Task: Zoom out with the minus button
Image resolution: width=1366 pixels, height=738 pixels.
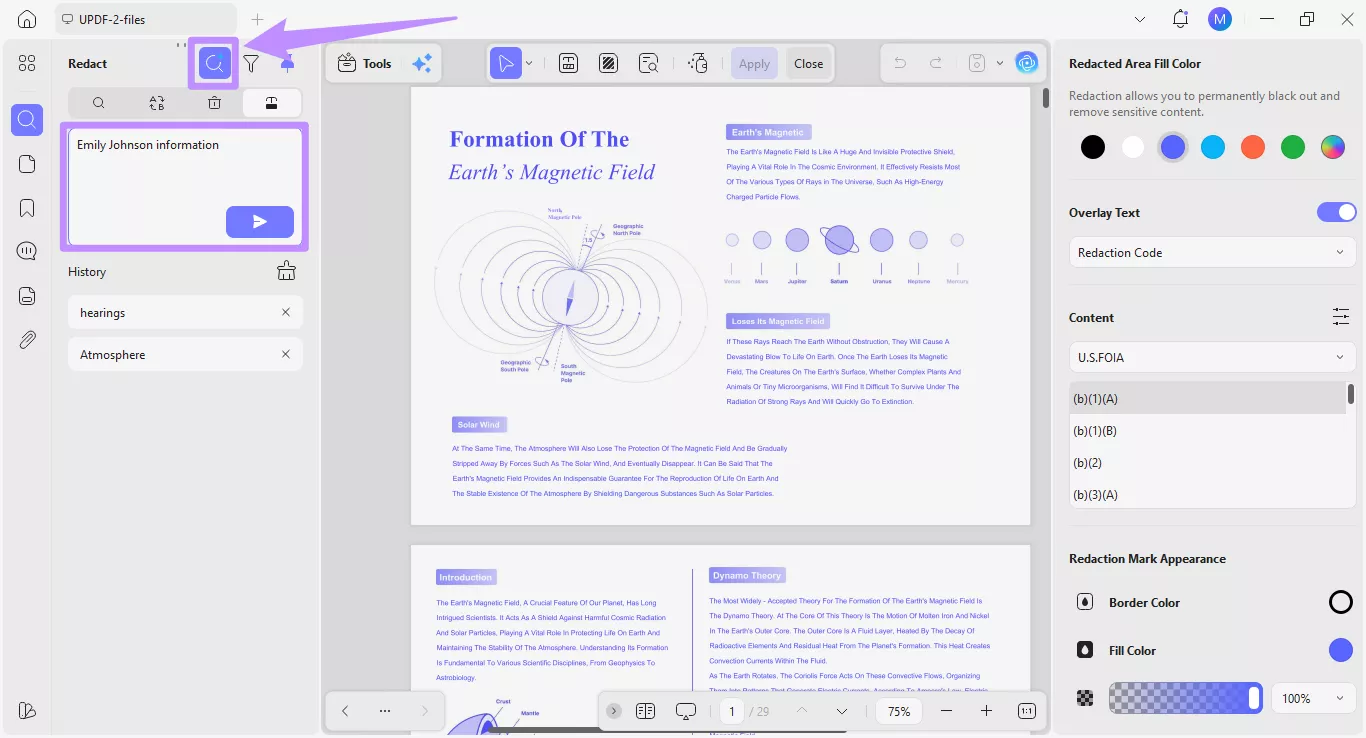Action: [946, 711]
